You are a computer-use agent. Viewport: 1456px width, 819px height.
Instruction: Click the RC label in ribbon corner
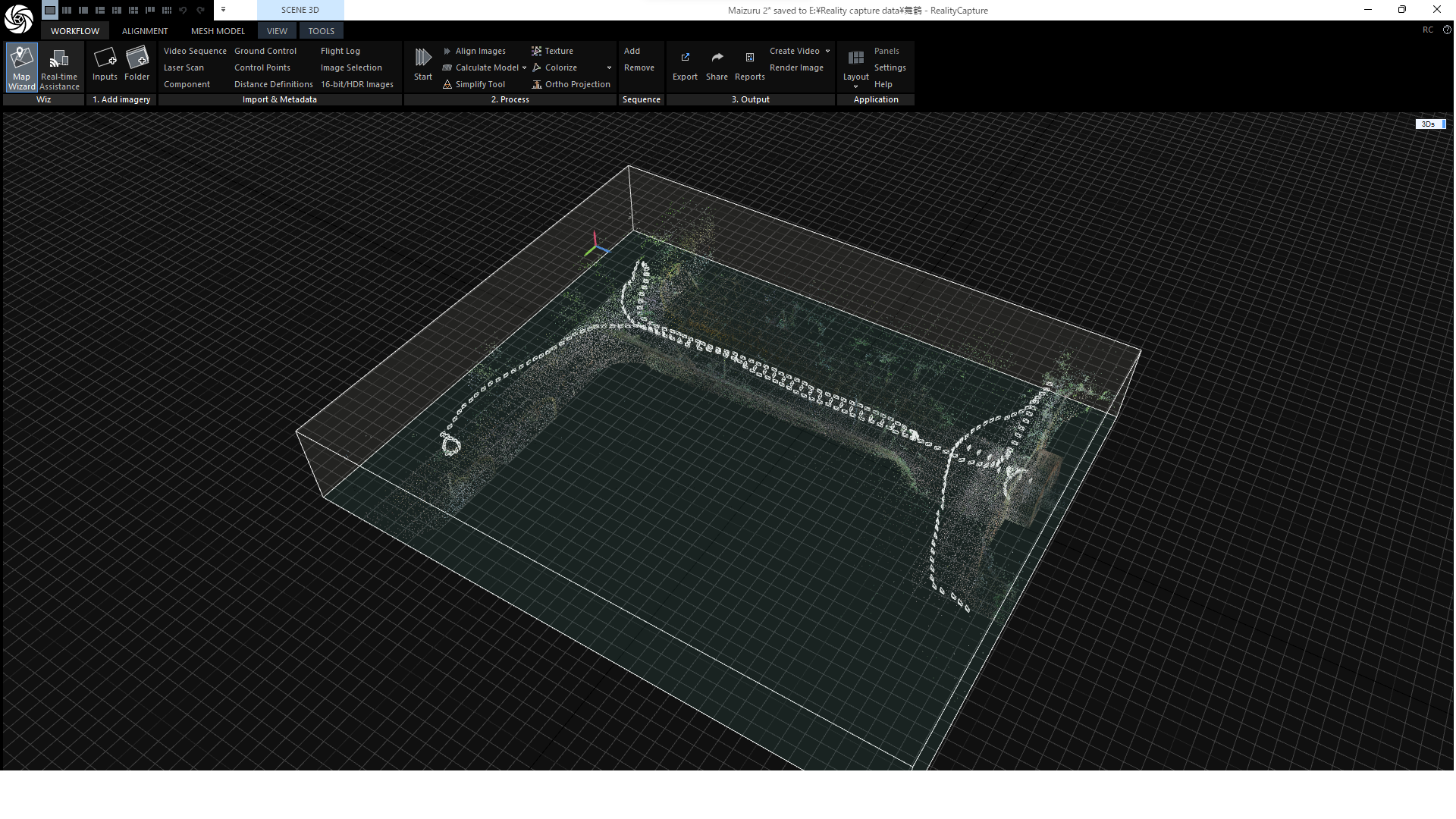click(1428, 30)
